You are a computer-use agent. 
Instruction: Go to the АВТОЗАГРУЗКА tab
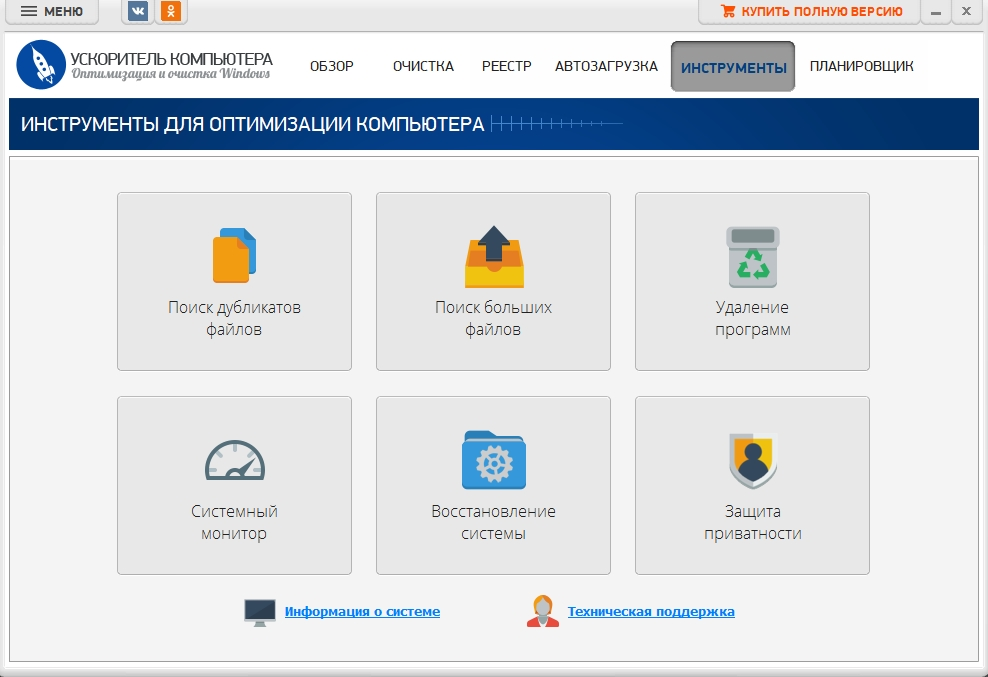(606, 66)
